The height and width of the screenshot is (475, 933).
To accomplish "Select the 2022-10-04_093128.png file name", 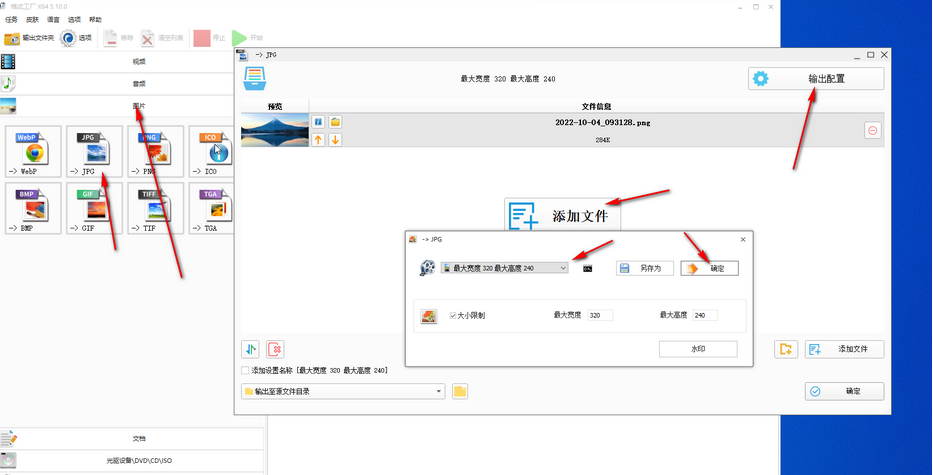I will [603, 123].
